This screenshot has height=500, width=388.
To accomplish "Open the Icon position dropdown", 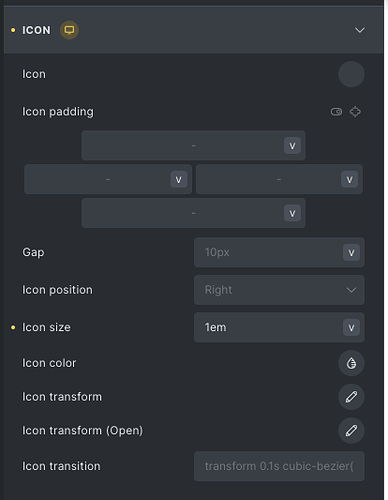I will (279, 290).
